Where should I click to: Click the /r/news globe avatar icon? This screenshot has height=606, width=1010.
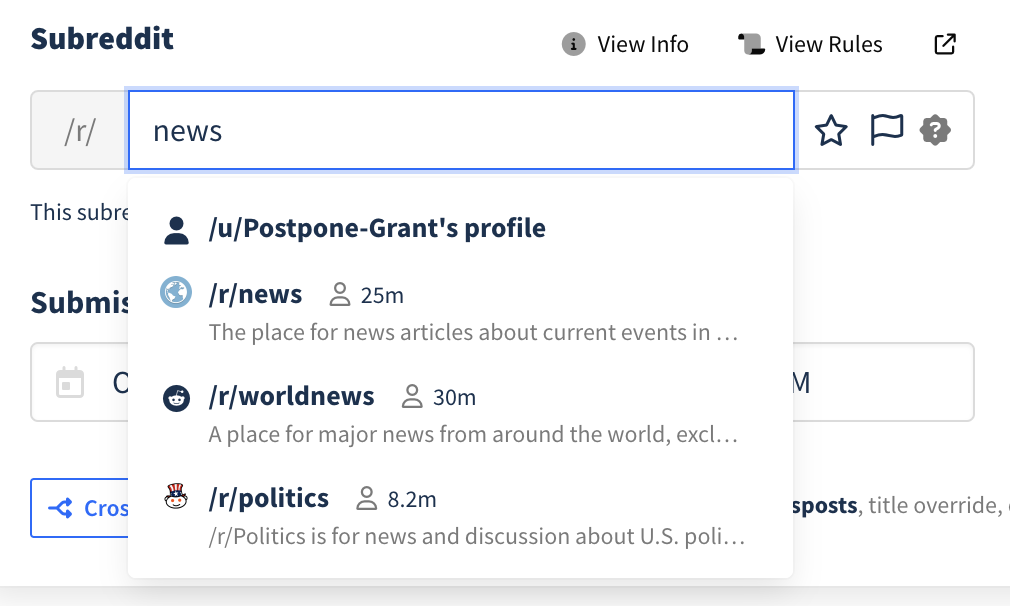[x=176, y=292]
